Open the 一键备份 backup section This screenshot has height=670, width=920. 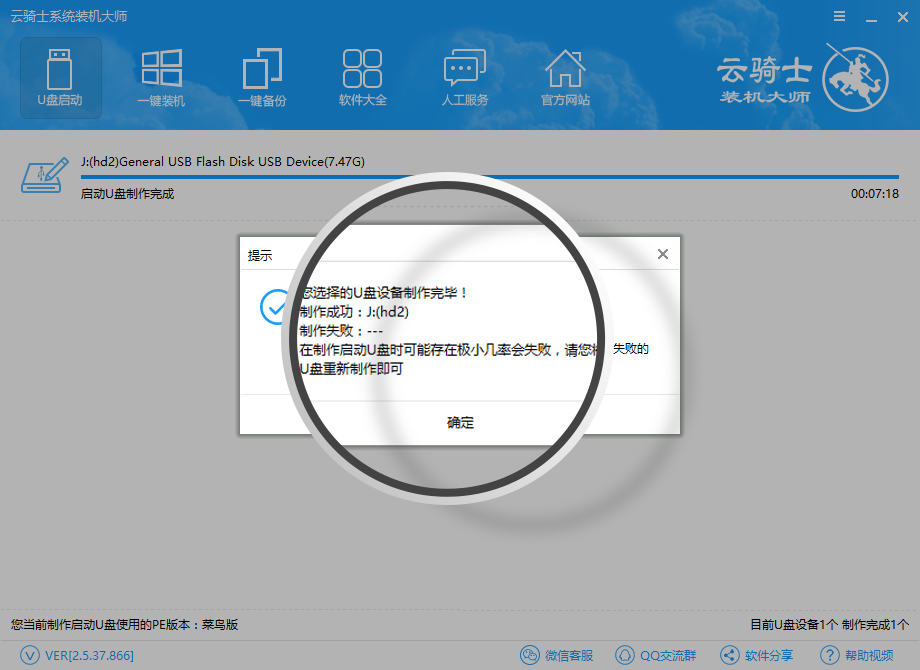[262, 78]
